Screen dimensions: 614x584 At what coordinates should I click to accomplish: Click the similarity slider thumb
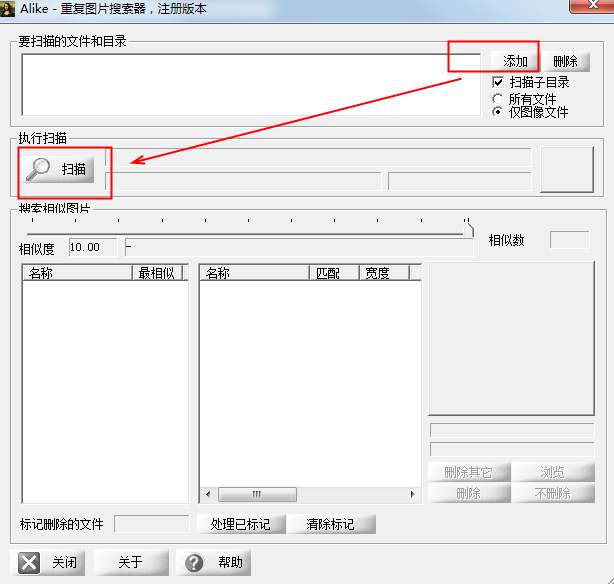(x=468, y=229)
